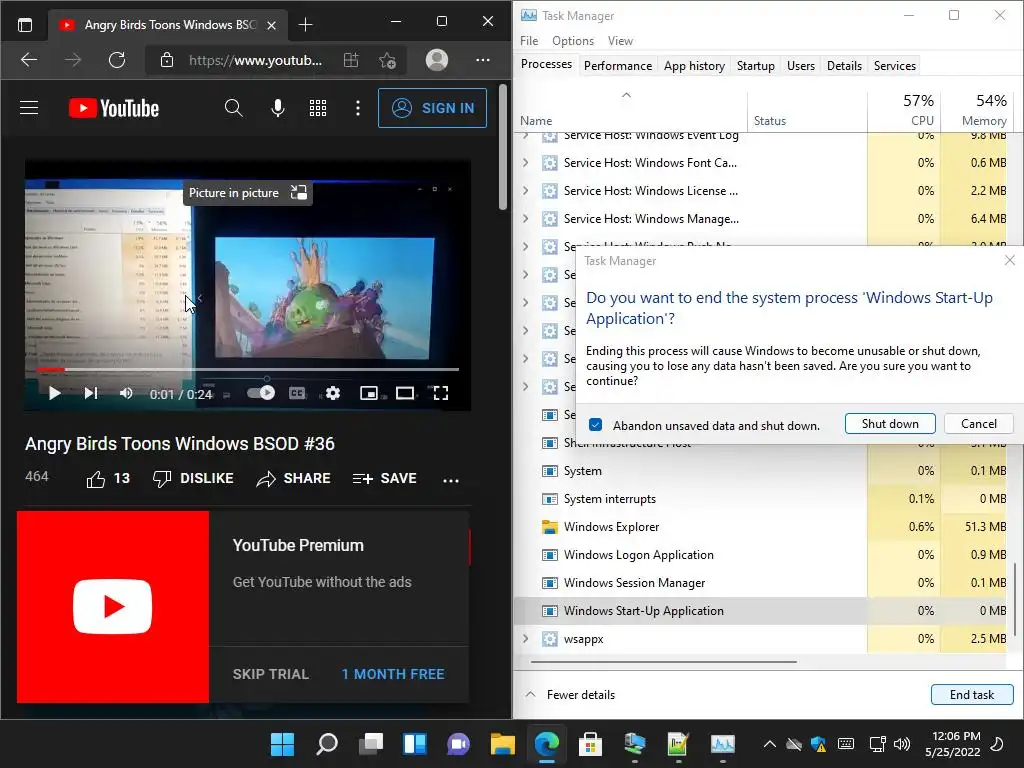Uncheck Abandon unsaved data and shut down
This screenshot has width=1024, height=768.
pos(596,425)
